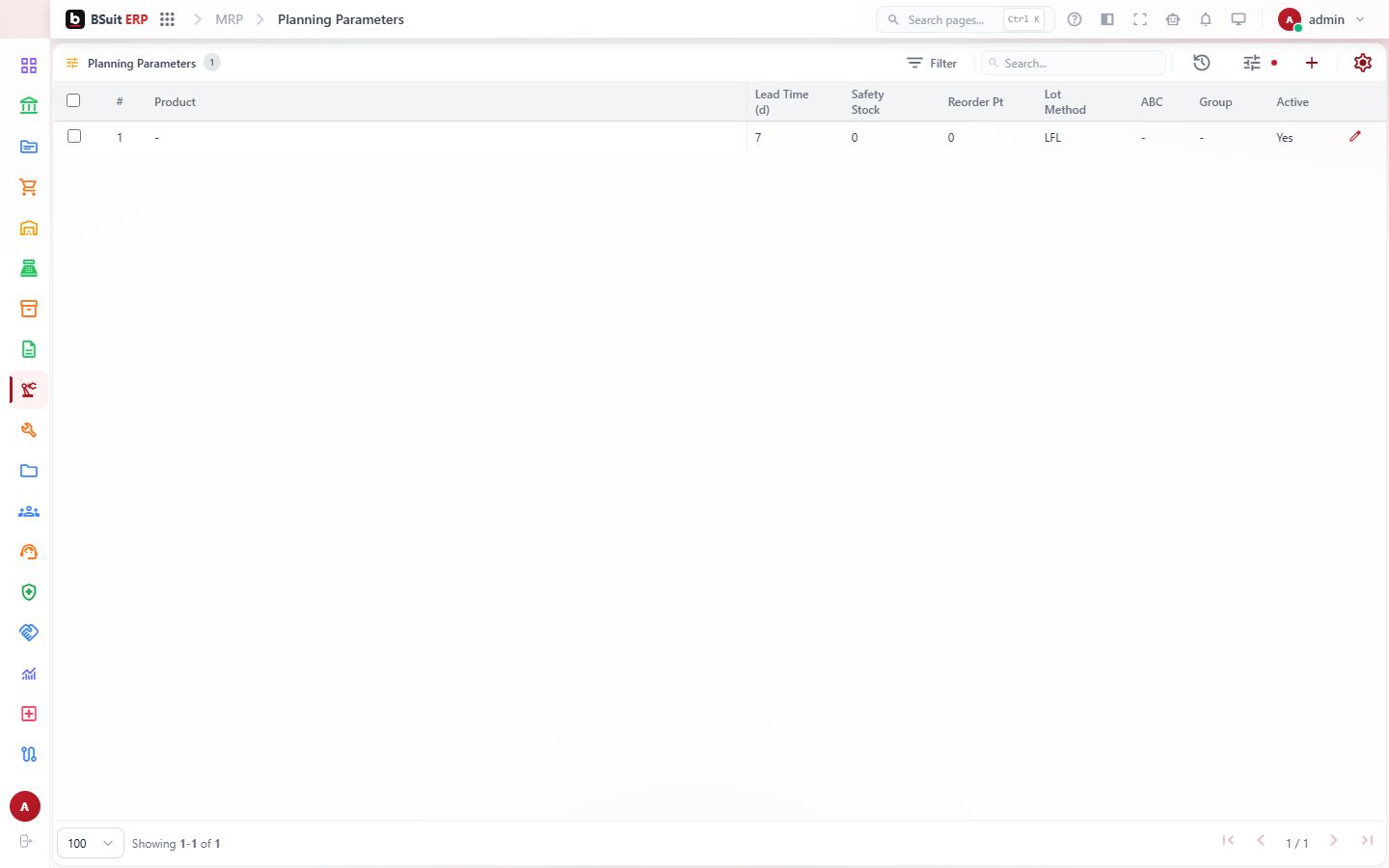Image resolution: width=1389 pixels, height=868 pixels.
Task: Click the notification bell icon
Action: tap(1206, 19)
